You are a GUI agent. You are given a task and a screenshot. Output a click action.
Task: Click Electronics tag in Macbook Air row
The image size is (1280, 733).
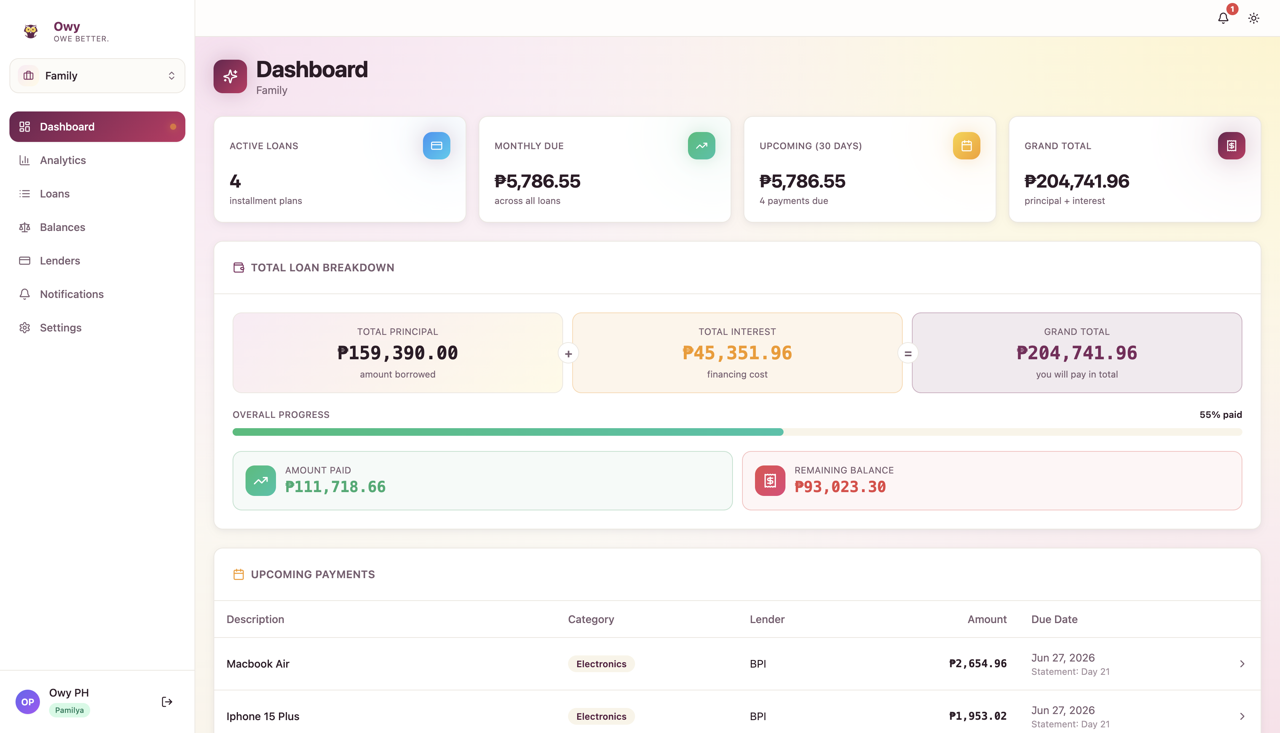tap(601, 664)
